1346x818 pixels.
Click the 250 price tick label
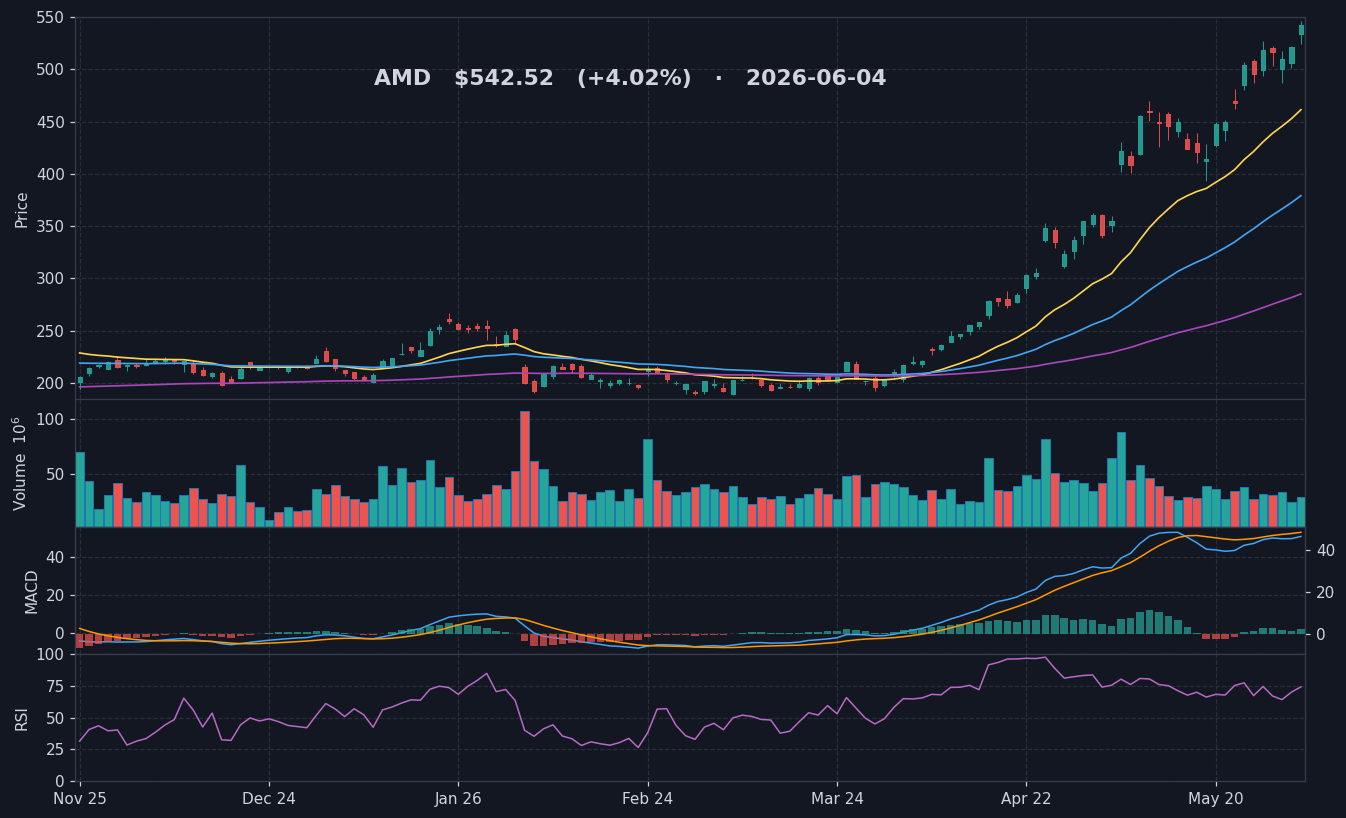49,331
